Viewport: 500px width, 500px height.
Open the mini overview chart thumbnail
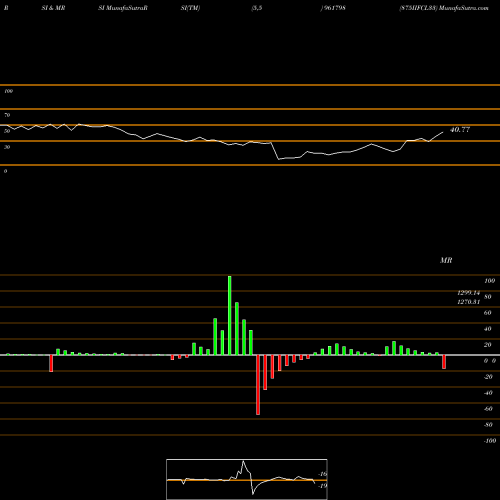tap(247, 479)
